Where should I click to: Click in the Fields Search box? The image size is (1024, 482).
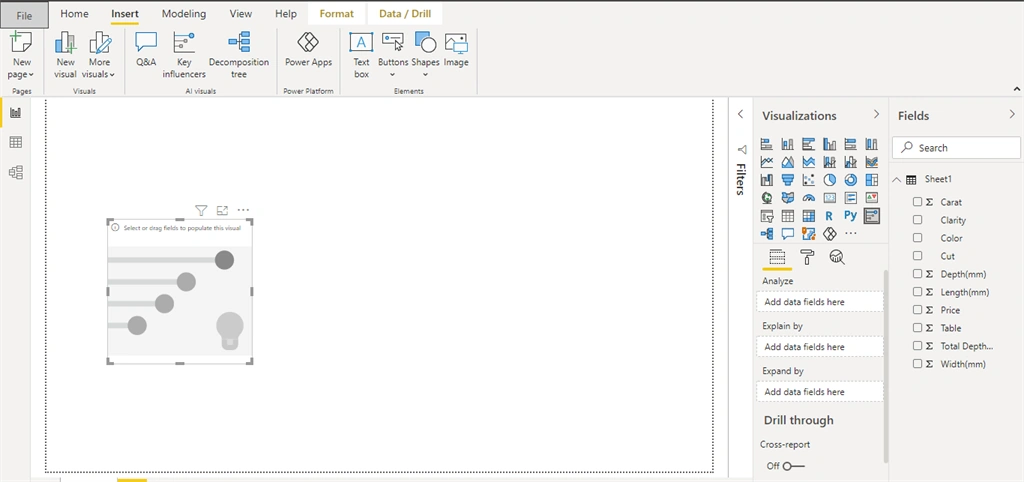coord(956,148)
